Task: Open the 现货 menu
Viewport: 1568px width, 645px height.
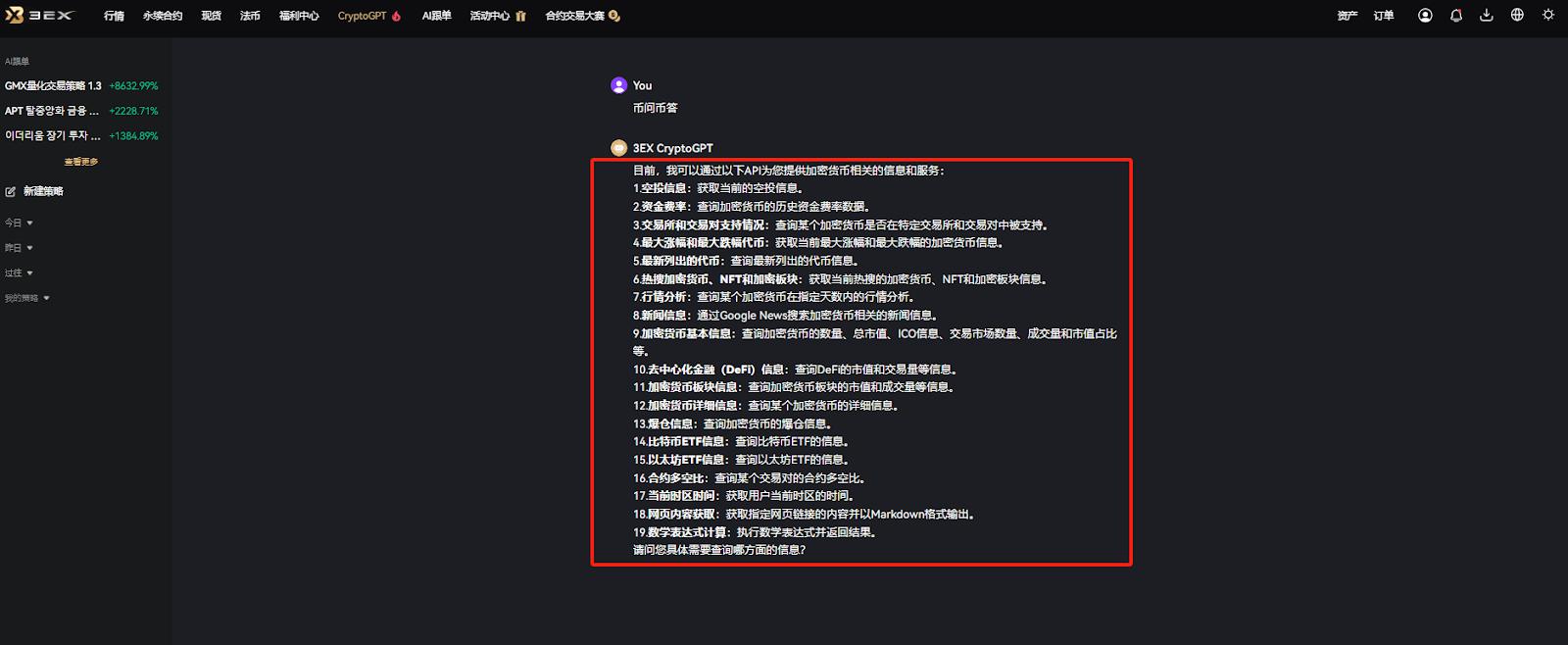Action: 212,16
